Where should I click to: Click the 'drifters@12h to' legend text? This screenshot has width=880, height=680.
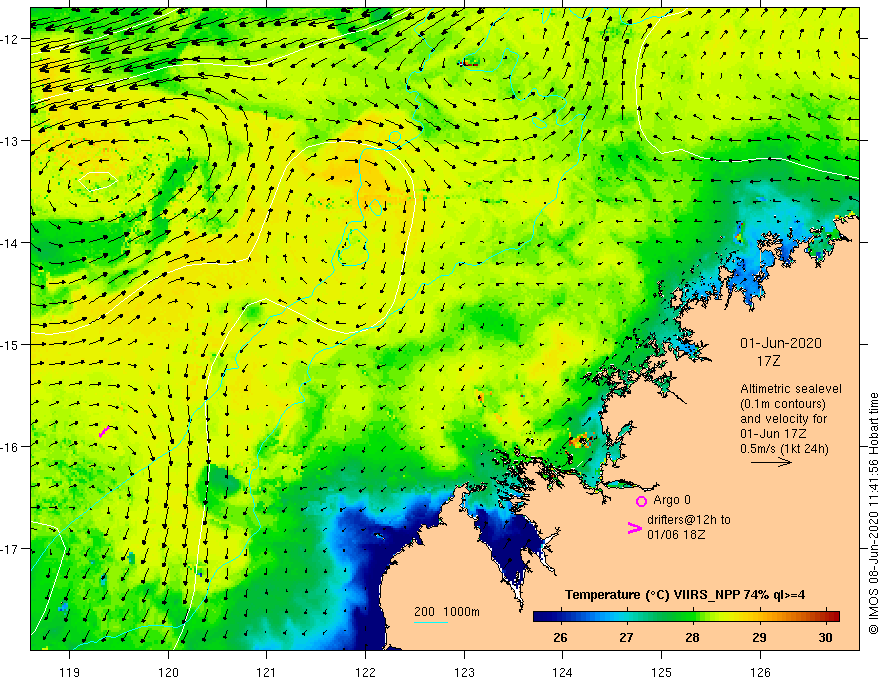click(x=689, y=520)
